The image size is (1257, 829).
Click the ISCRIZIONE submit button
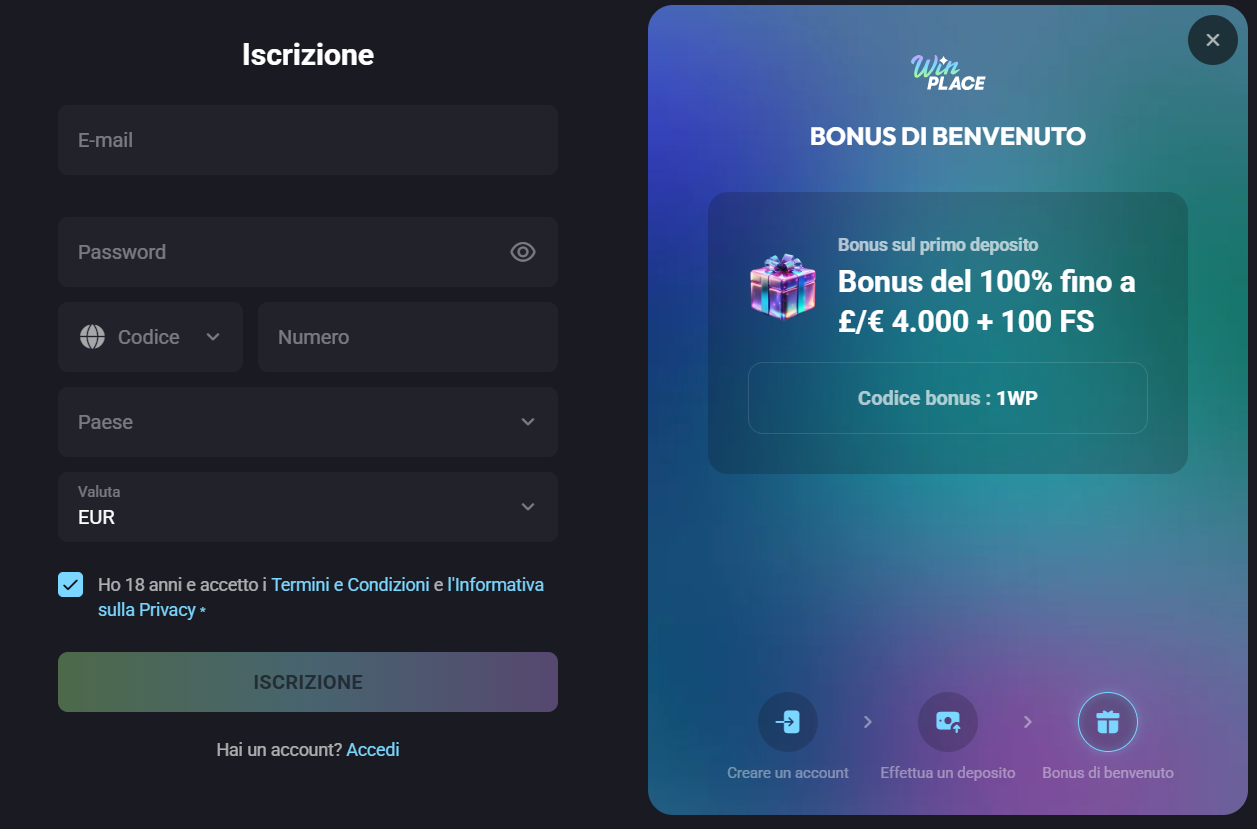pyautogui.click(x=308, y=682)
